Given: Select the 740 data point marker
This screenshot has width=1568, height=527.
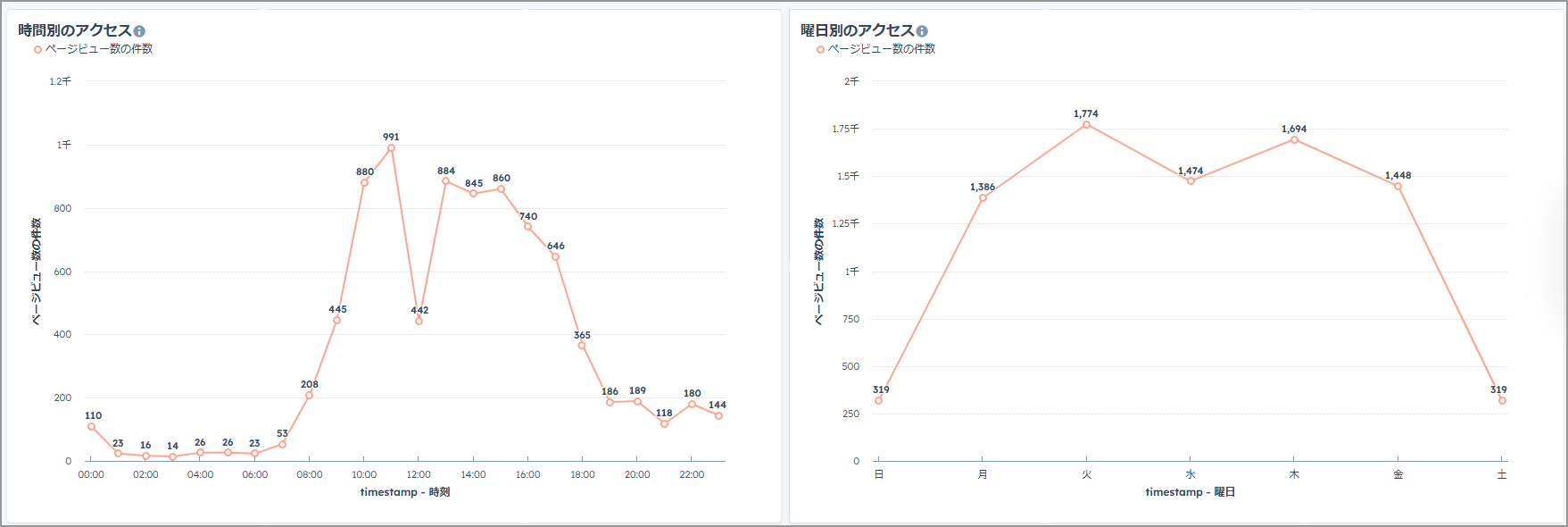Looking at the screenshot, I should (x=527, y=227).
